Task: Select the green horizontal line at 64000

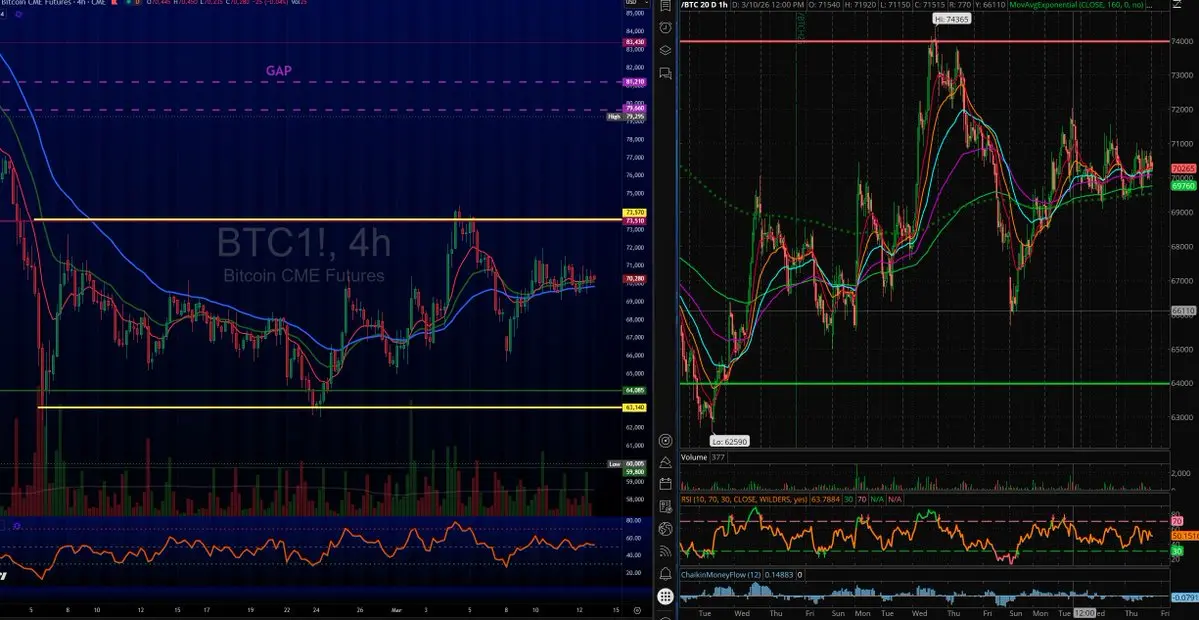Action: (924, 383)
